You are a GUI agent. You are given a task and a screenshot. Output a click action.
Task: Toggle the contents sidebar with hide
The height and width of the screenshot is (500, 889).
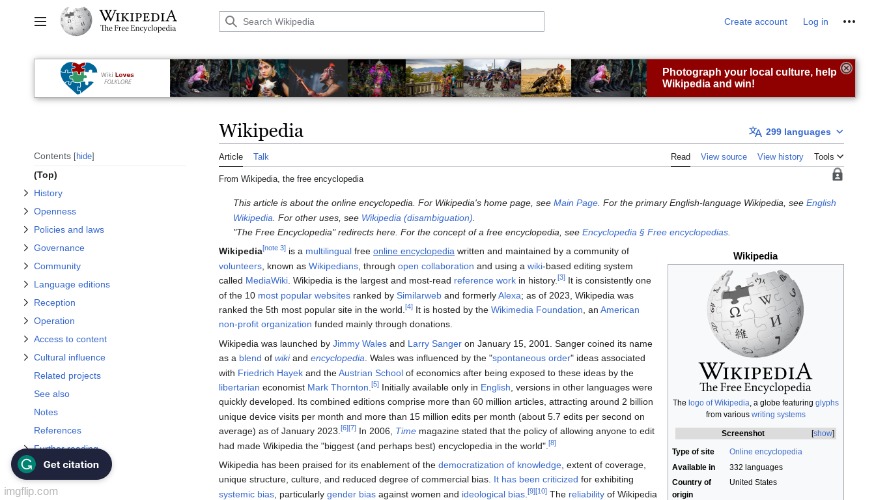point(84,156)
